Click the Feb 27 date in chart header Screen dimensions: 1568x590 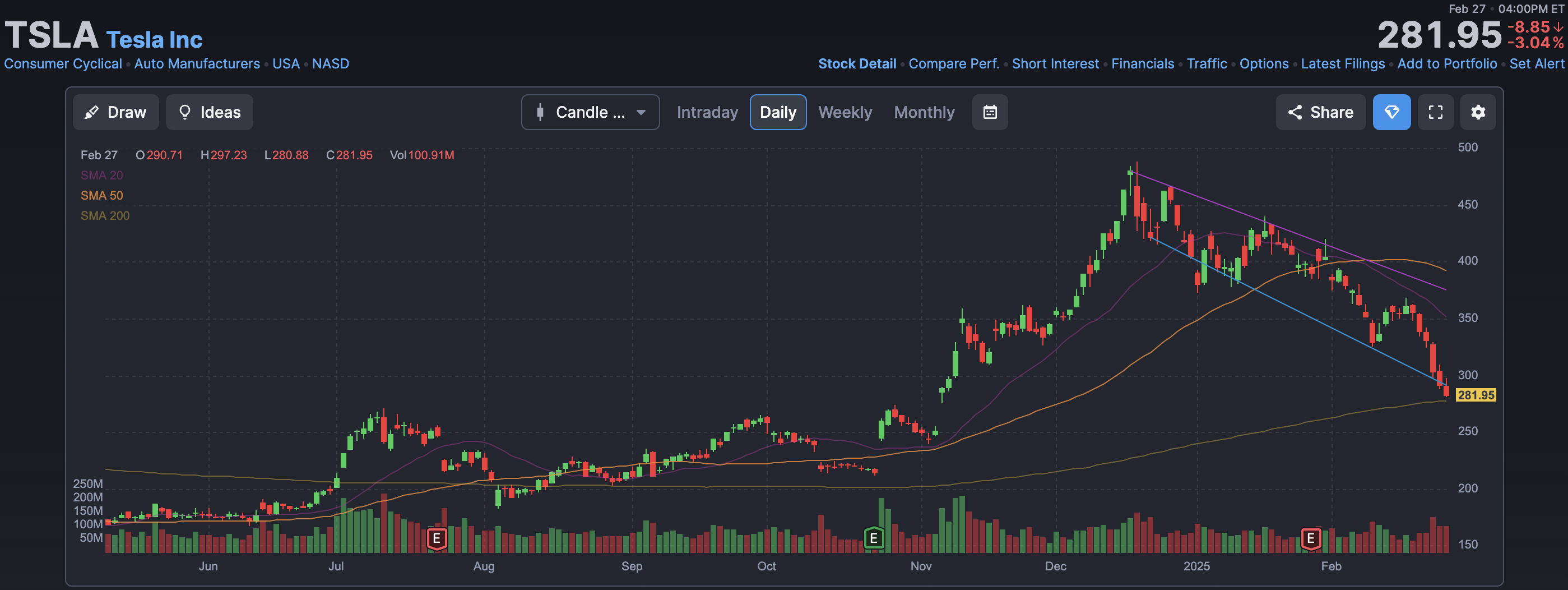click(x=99, y=155)
